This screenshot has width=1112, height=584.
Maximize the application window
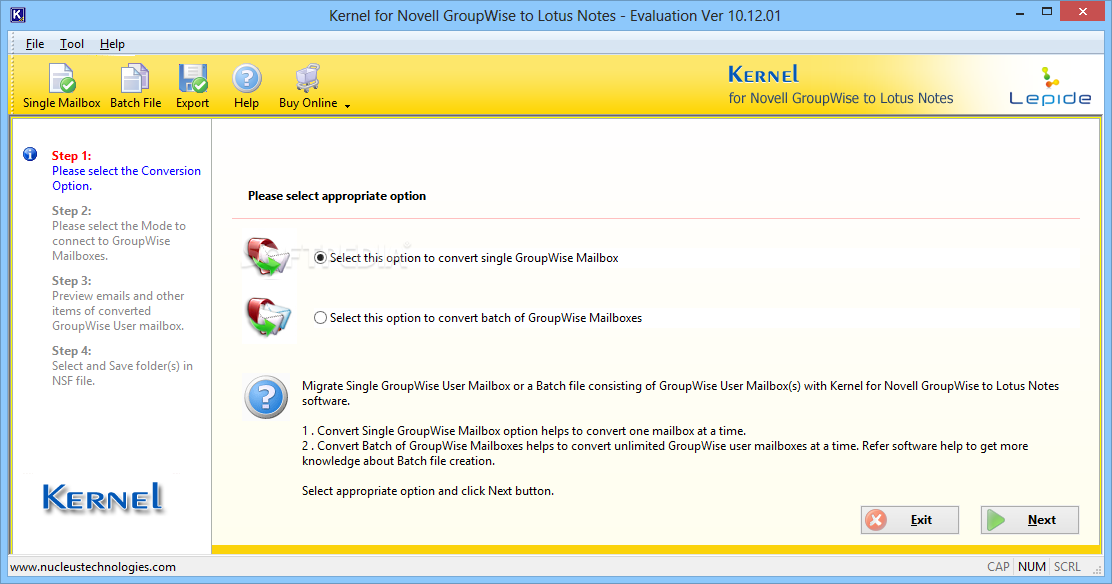[1047, 12]
